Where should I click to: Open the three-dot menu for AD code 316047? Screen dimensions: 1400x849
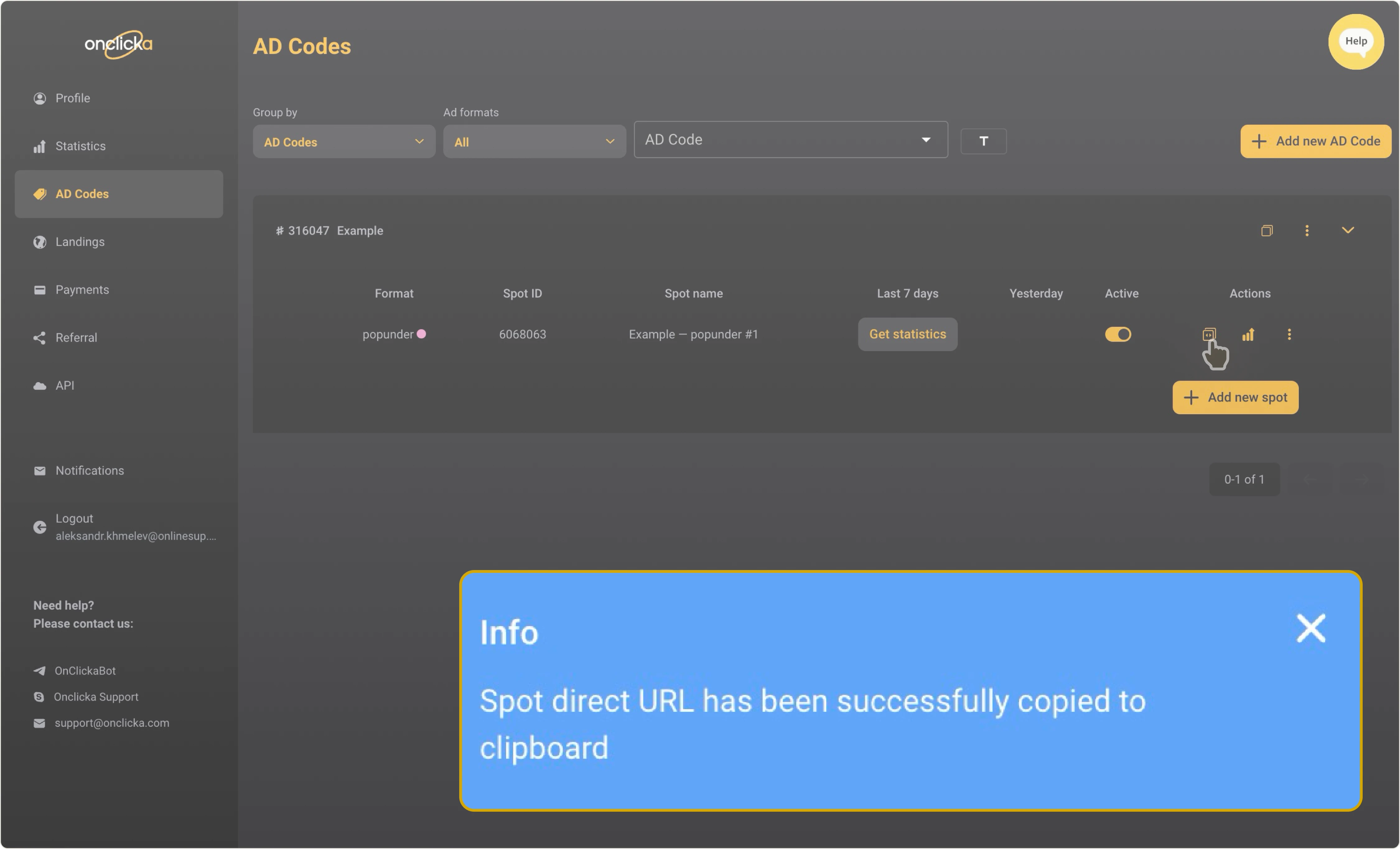pyautogui.click(x=1307, y=230)
